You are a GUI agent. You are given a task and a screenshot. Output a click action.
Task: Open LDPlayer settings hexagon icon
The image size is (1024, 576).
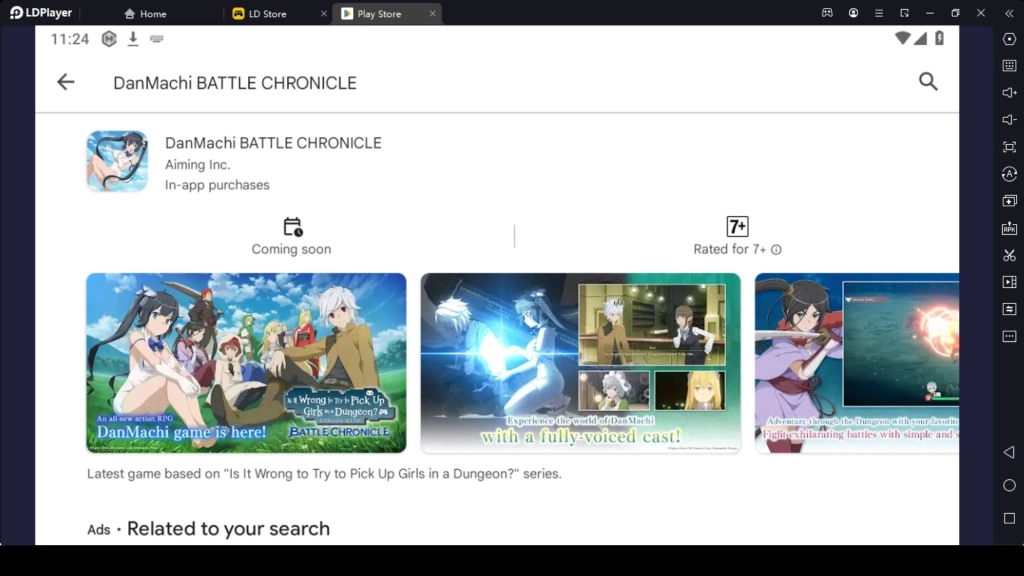(x=1009, y=39)
